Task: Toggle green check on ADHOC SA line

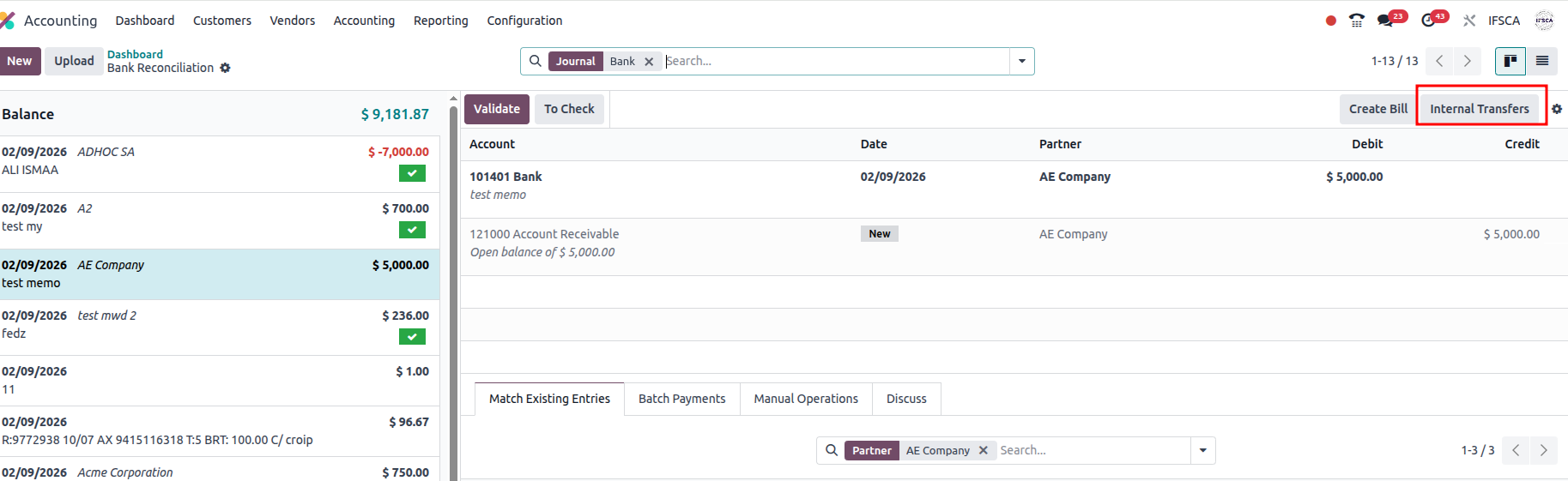Action: click(412, 173)
